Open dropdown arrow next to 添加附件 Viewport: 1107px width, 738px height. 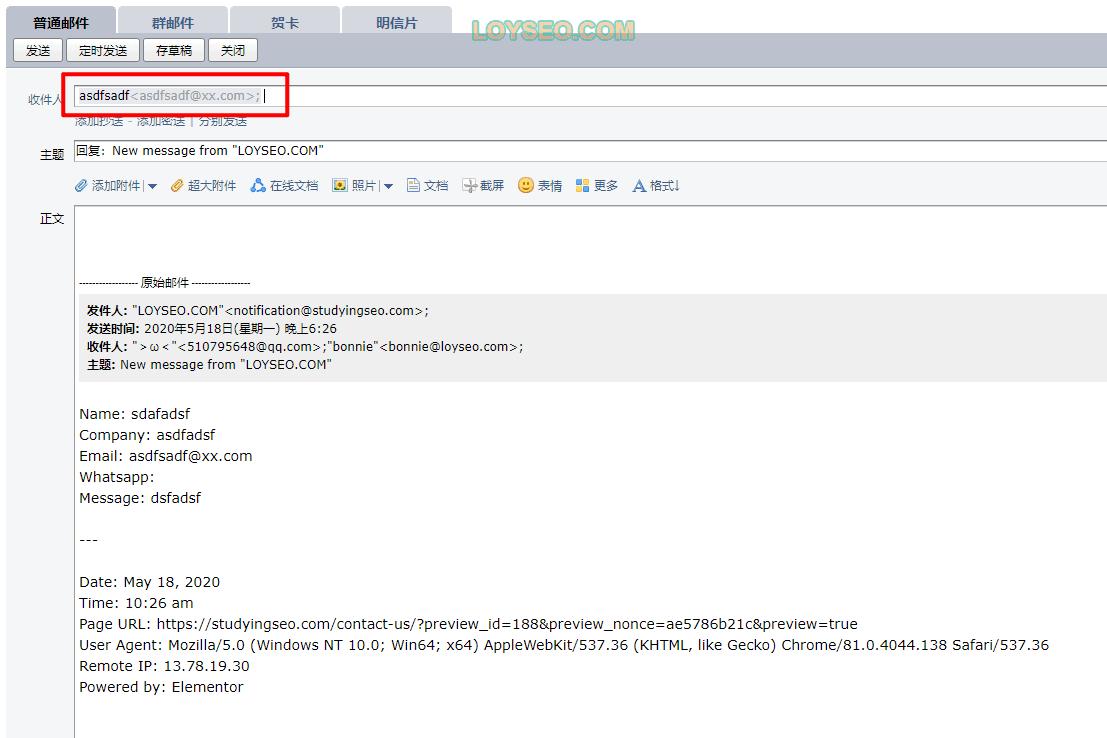(x=152, y=186)
